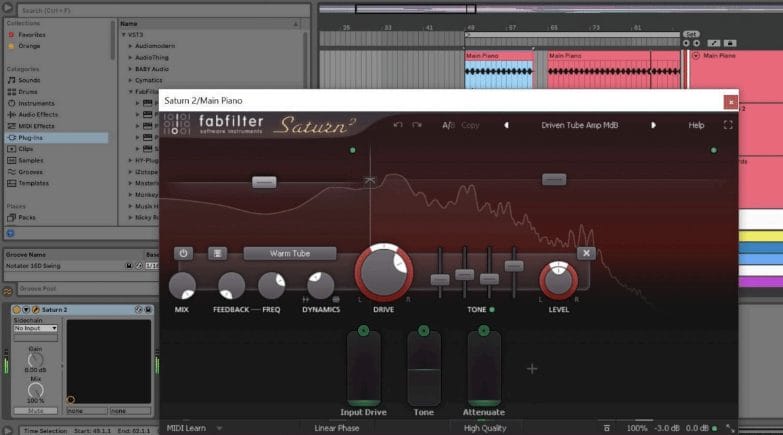The height and width of the screenshot is (435, 783).
Task: Undo the last change in Saturn 2
Action: click(397, 125)
